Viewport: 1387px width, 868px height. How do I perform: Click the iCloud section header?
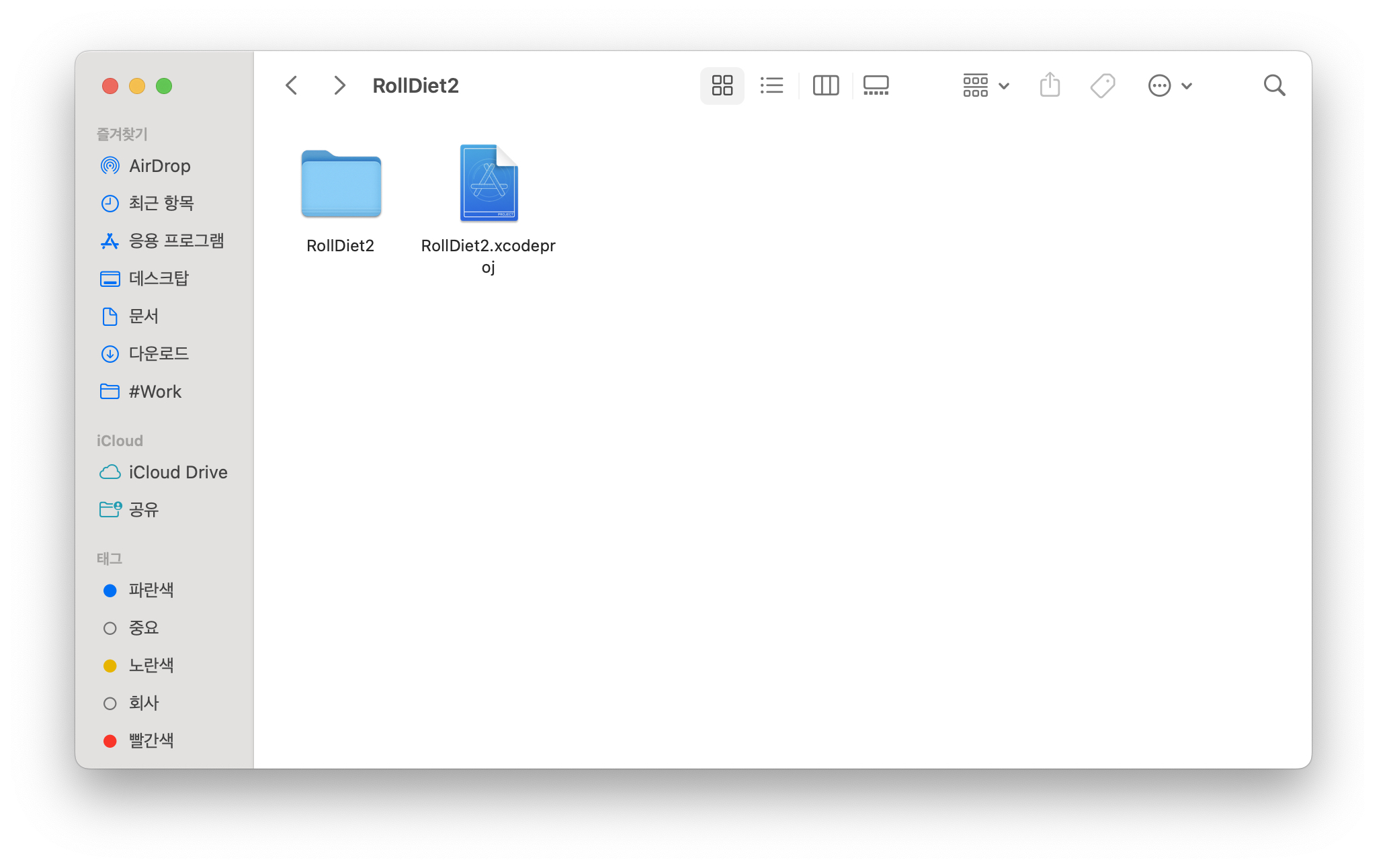(120, 441)
